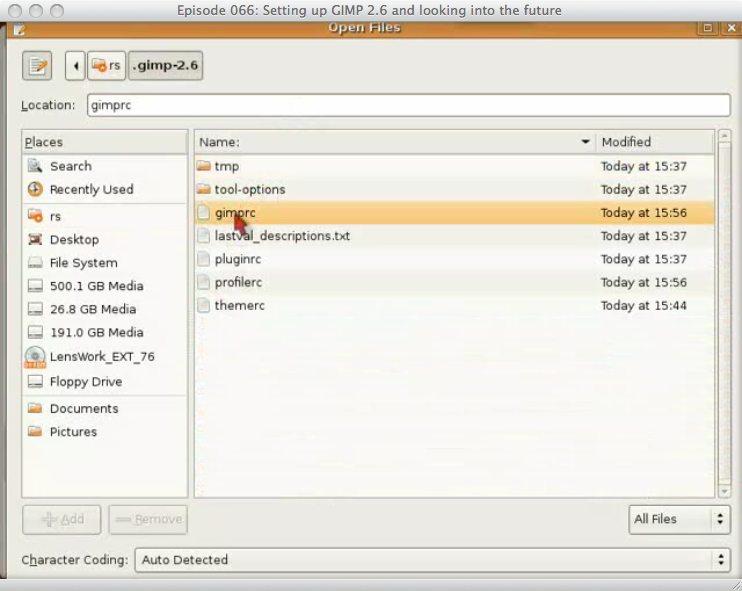Select Desktop in Places sidebar

[x=105, y=239]
